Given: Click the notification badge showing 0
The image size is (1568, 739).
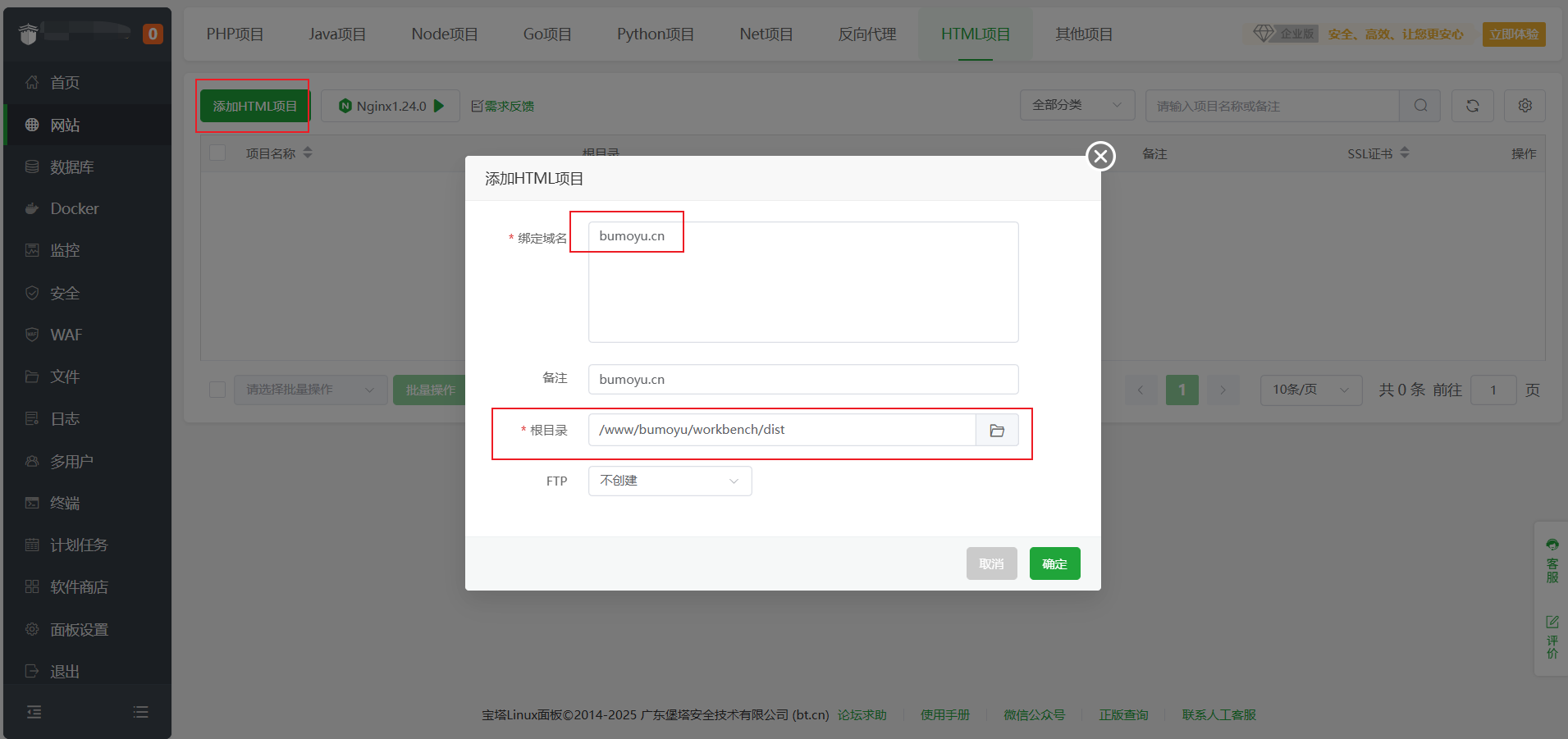Looking at the screenshot, I should pyautogui.click(x=153, y=34).
